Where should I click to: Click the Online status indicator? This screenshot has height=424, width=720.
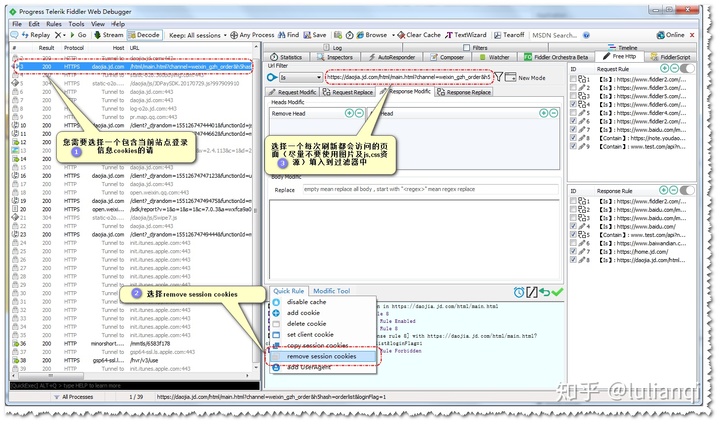[x=670, y=35]
